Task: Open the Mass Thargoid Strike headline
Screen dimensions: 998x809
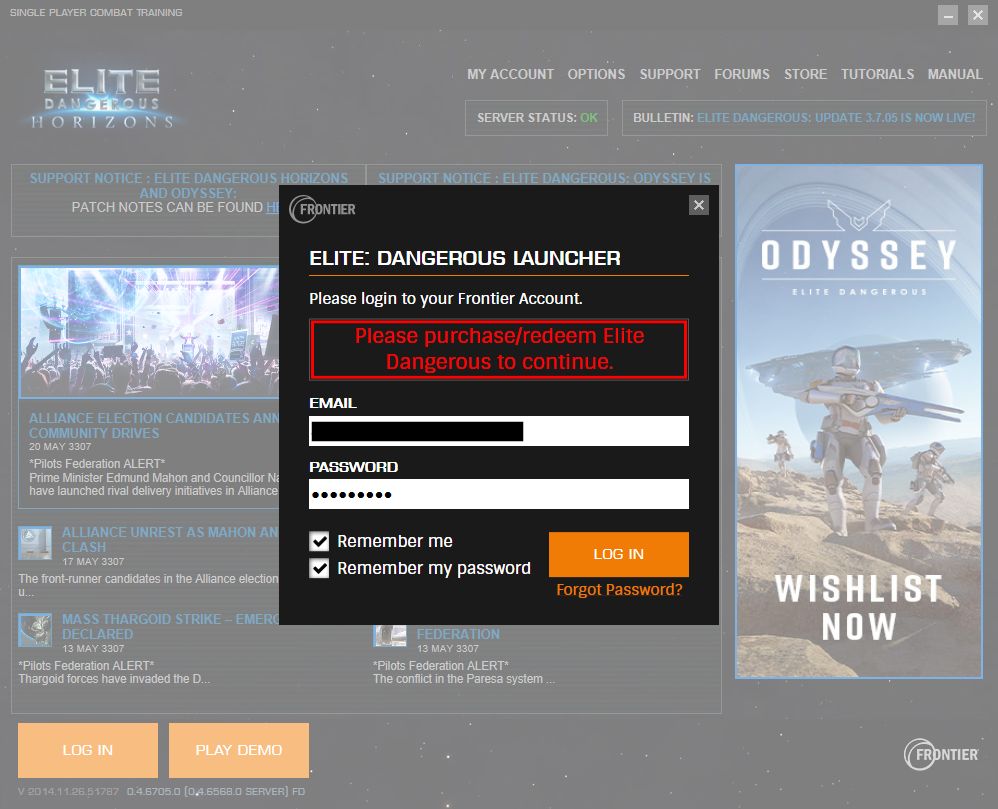Action: (x=171, y=627)
